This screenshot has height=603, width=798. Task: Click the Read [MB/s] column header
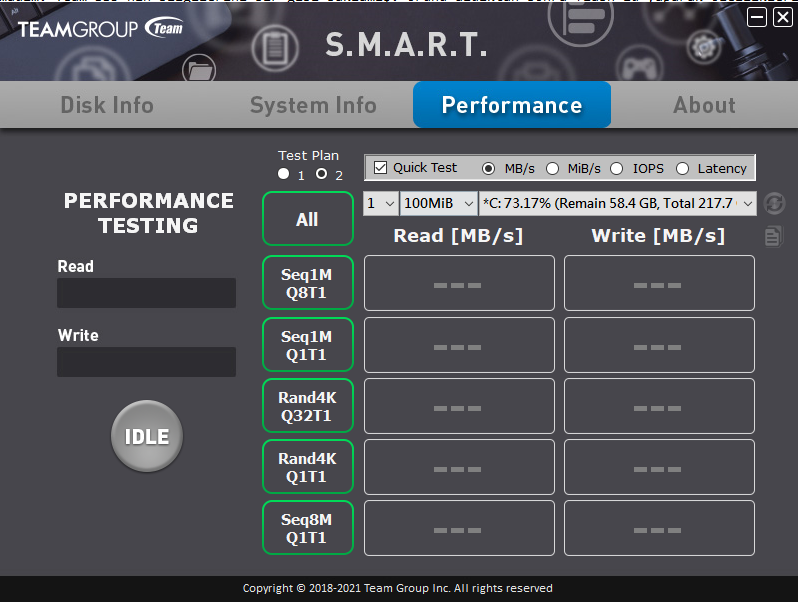(458, 236)
